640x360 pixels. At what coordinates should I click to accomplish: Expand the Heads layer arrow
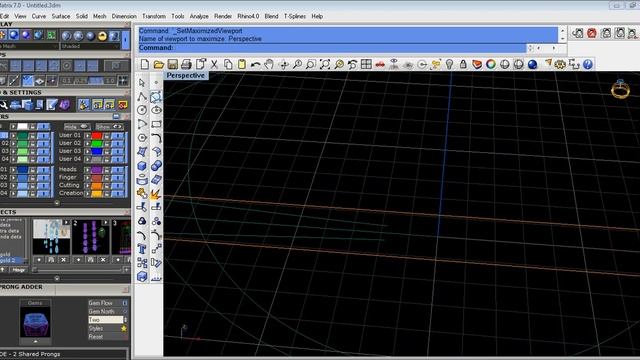pos(88,169)
